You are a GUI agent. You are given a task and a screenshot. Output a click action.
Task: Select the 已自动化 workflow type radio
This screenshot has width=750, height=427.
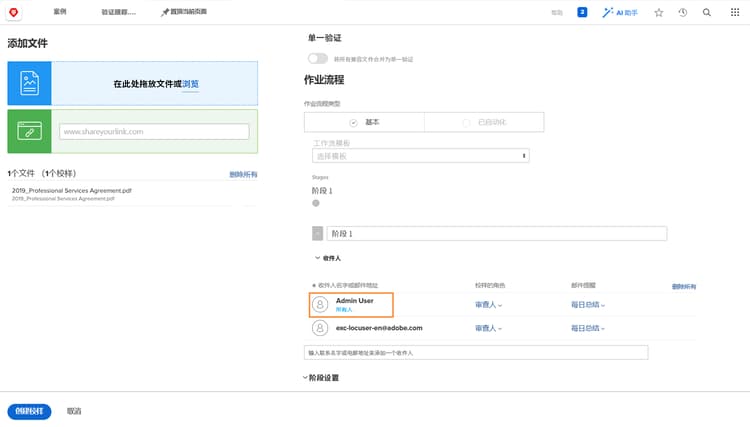coord(466,123)
